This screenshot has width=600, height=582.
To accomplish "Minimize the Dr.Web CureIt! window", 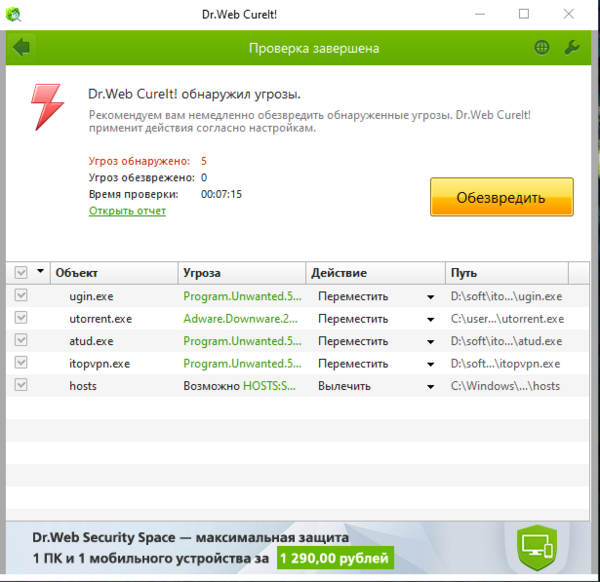I will 480,14.
